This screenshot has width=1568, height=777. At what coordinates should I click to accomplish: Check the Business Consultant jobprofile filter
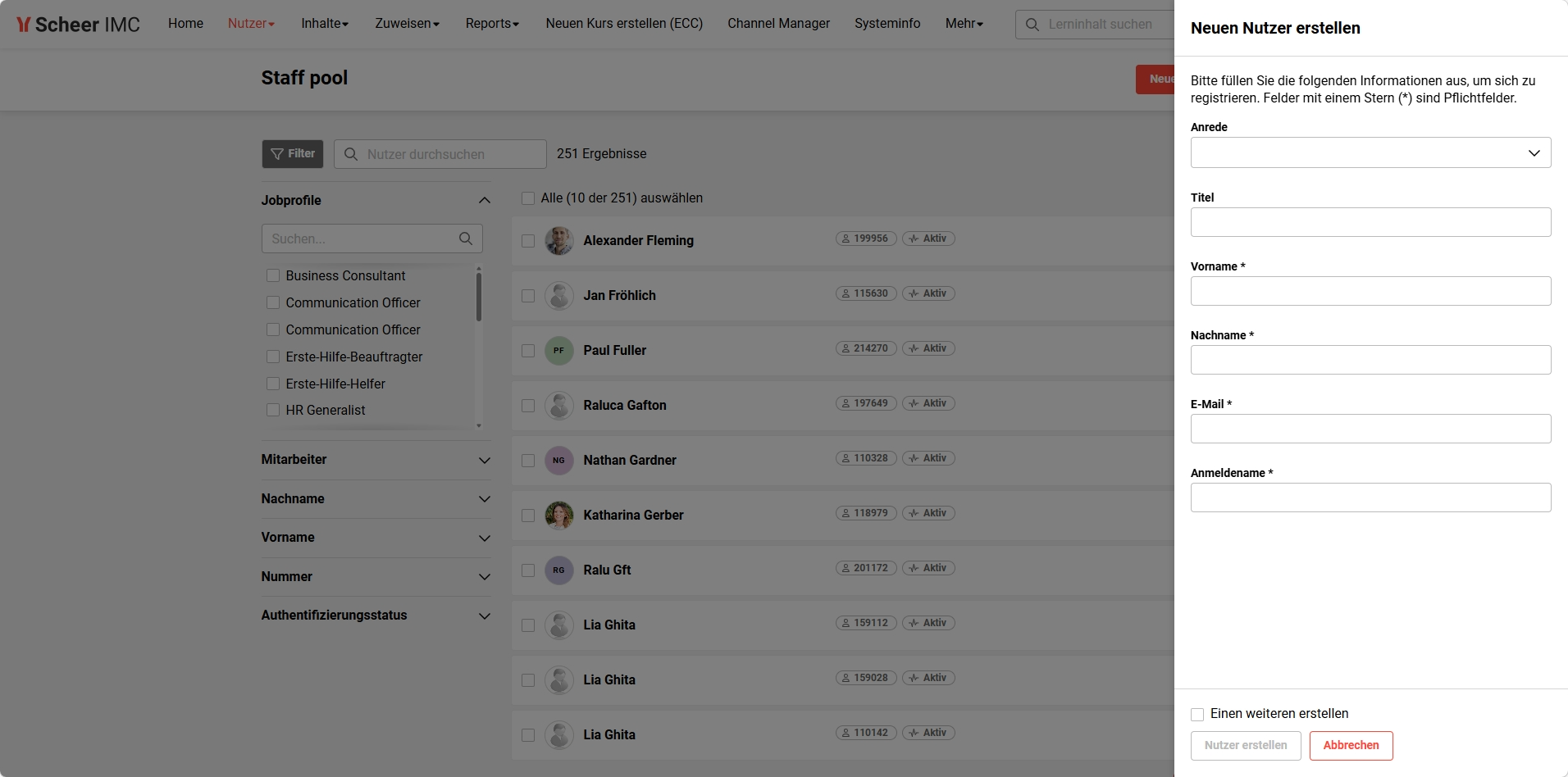(x=273, y=275)
